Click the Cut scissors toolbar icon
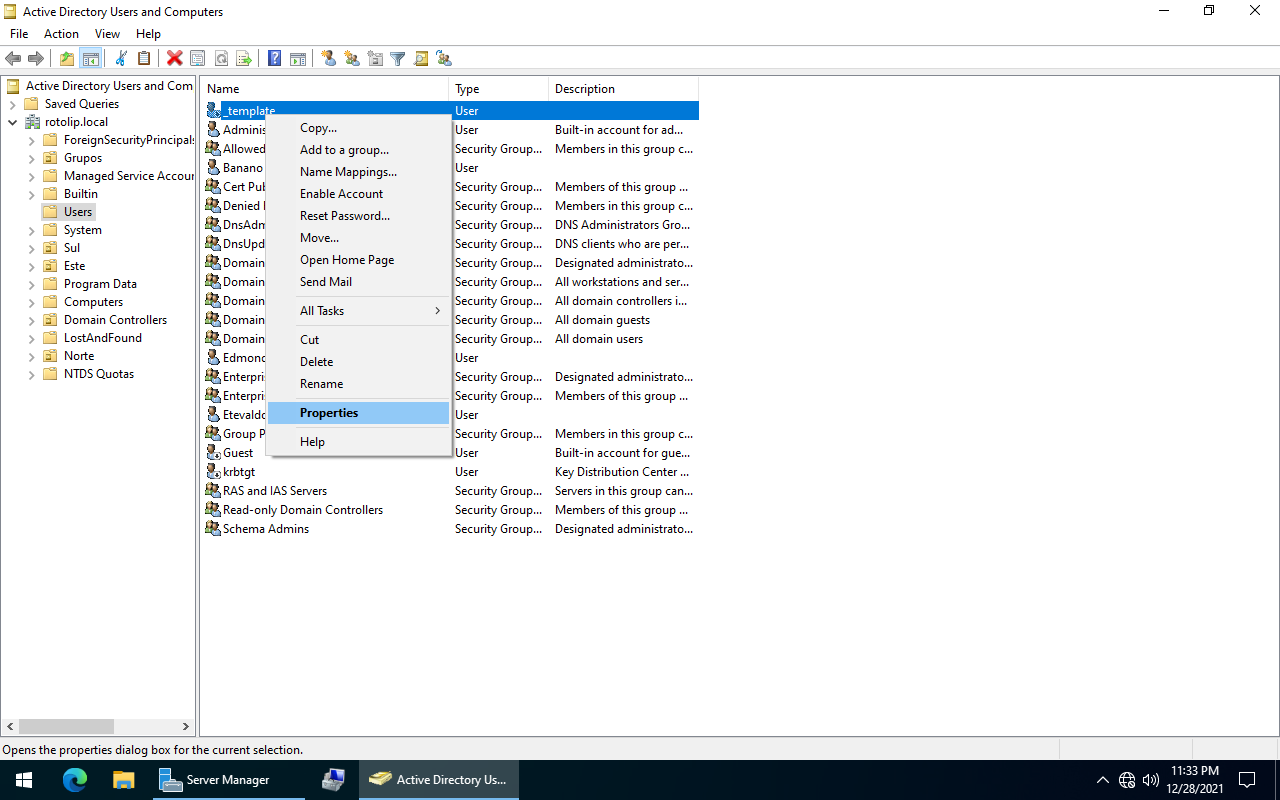The image size is (1280, 800). point(121,59)
